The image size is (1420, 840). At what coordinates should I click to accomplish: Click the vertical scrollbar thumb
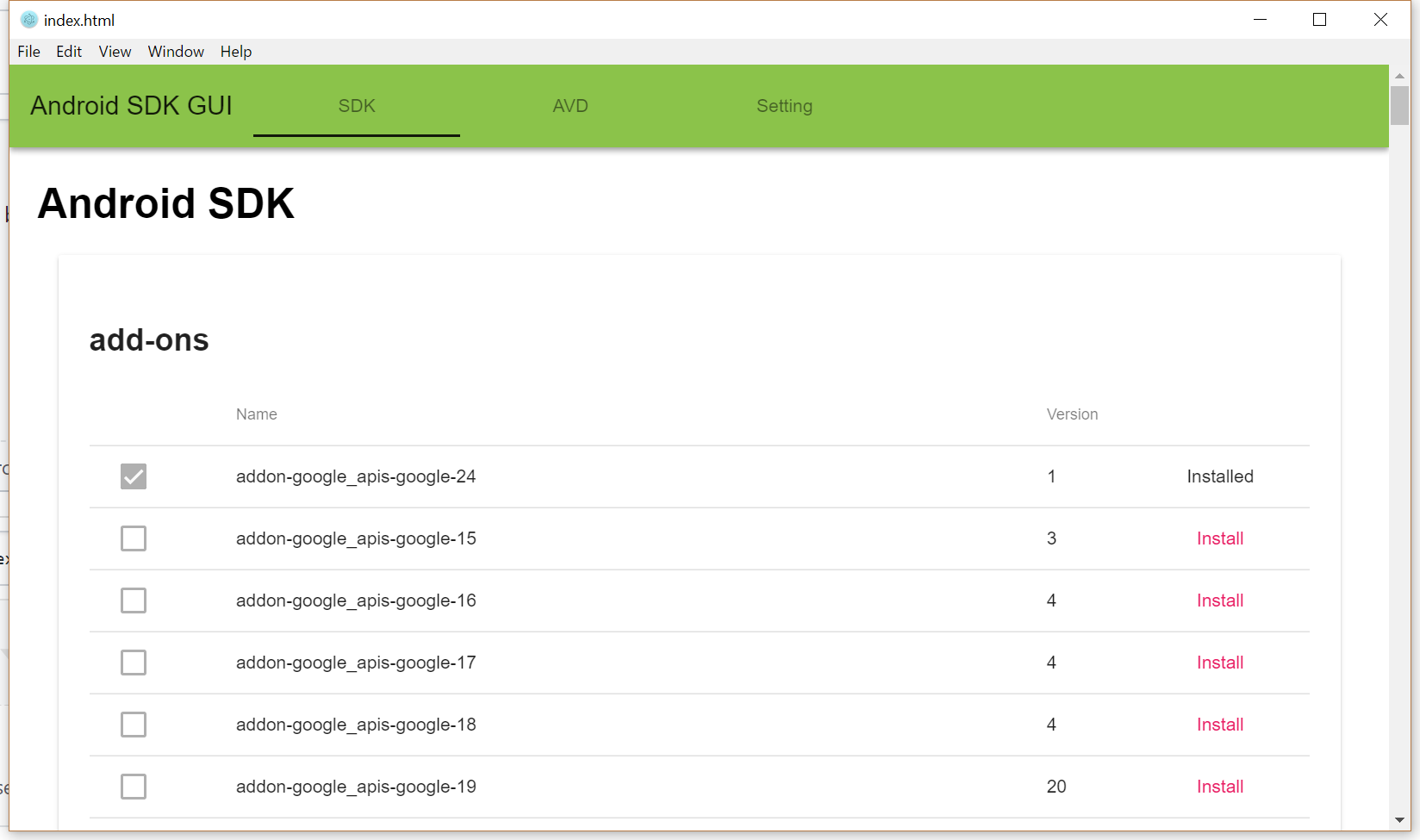1399,105
